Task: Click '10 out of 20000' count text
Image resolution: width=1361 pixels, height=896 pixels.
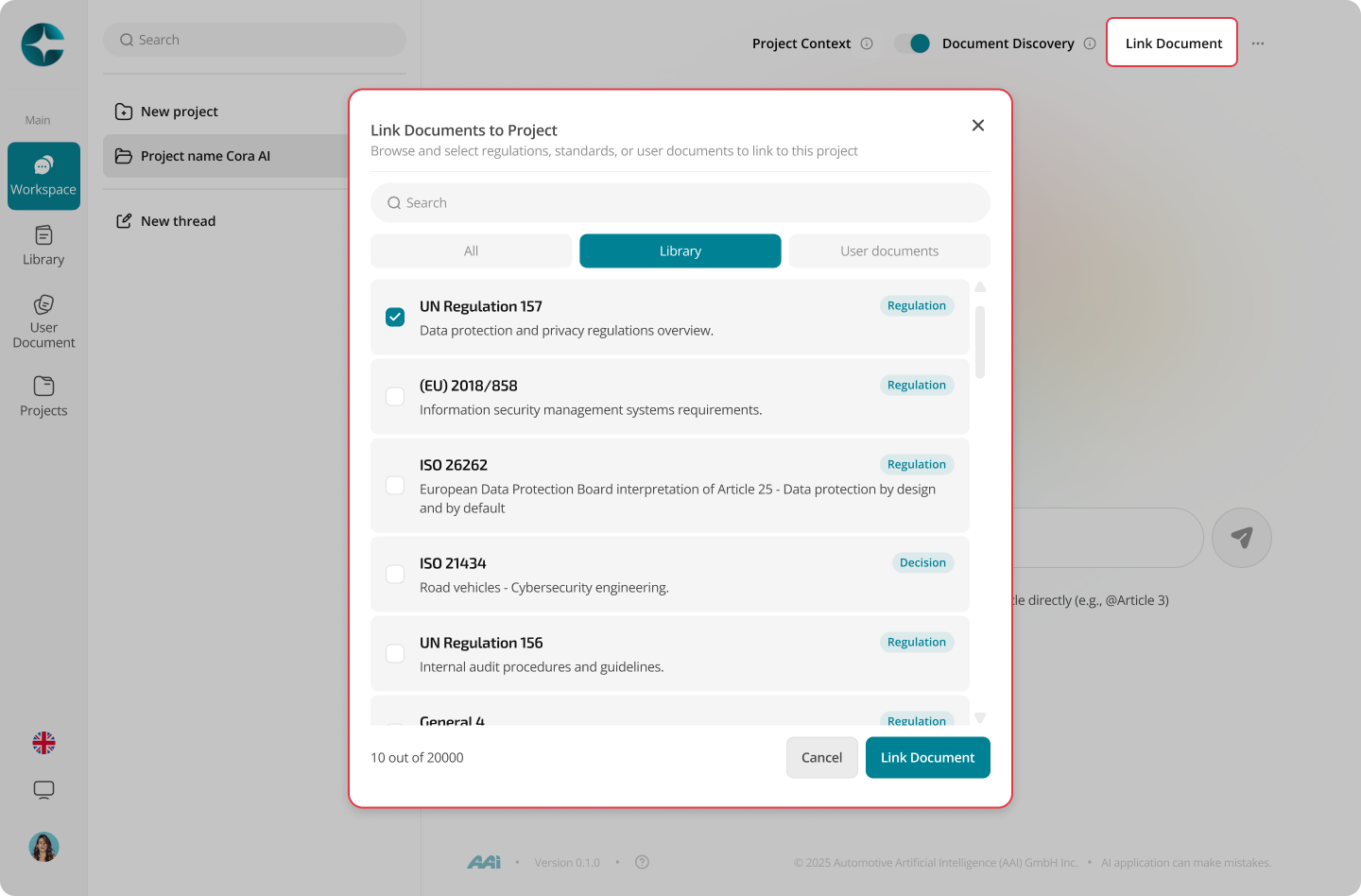Action: 417,758
